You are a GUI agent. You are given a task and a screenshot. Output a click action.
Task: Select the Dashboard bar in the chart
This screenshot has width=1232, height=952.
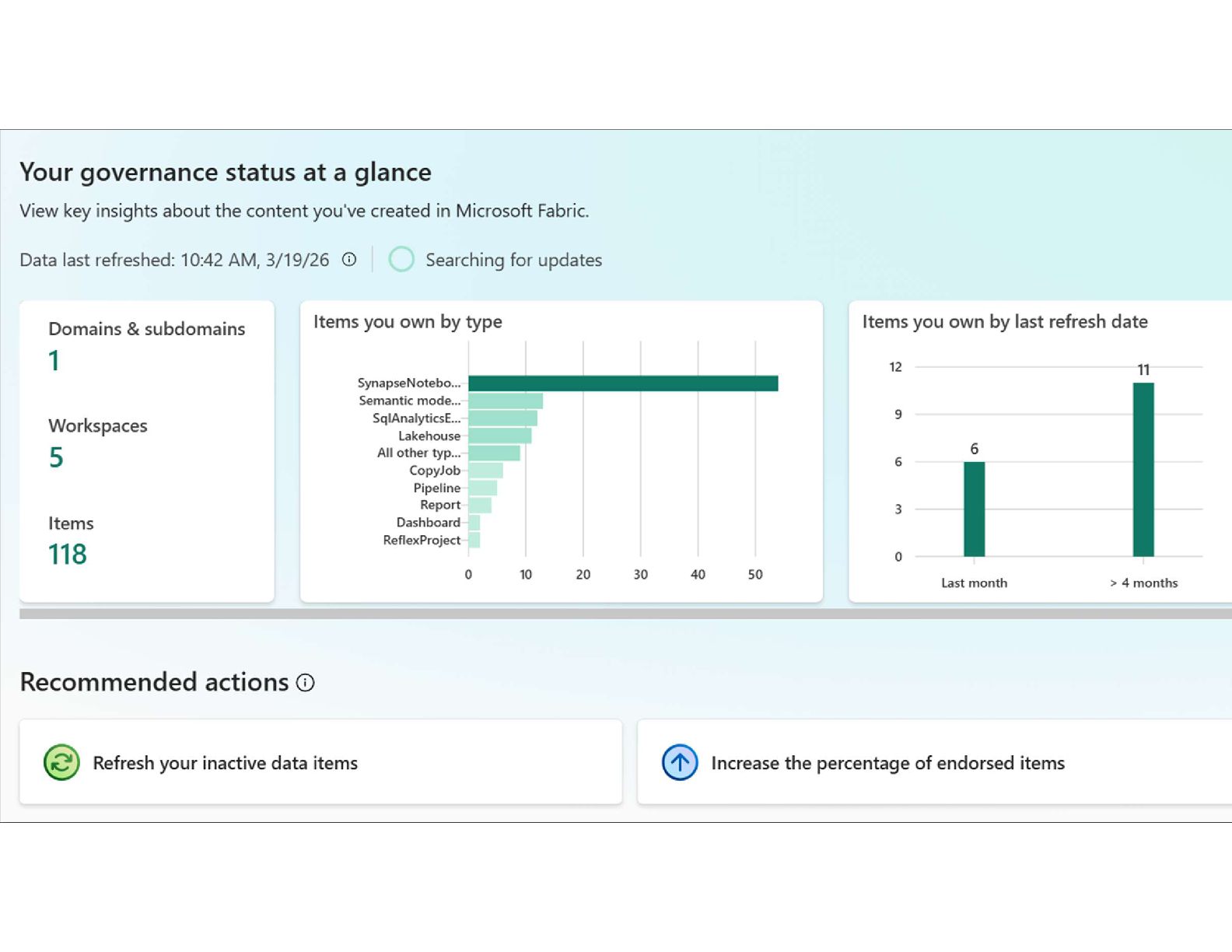474,523
